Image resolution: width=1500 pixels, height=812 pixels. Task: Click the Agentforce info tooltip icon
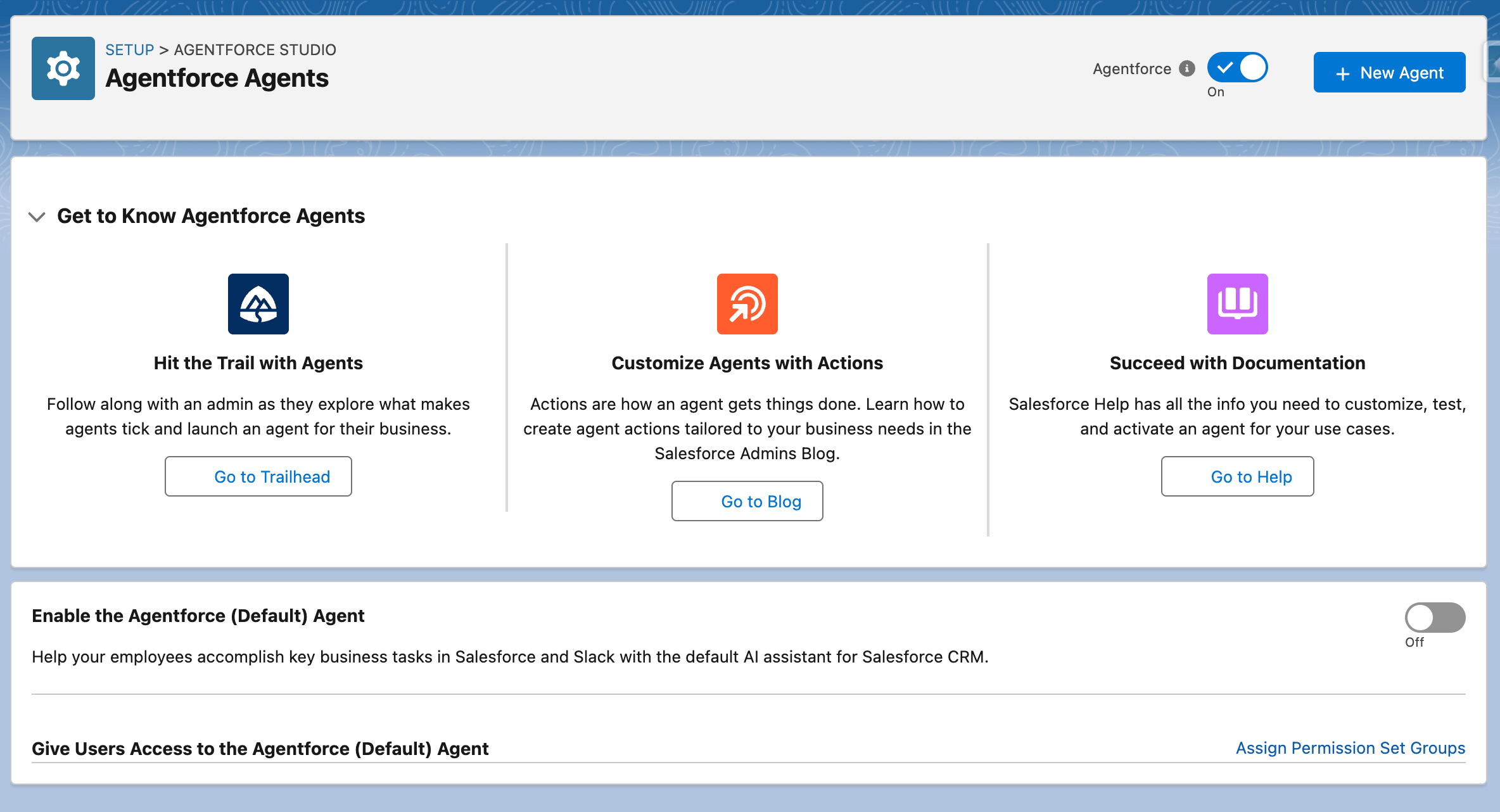[x=1187, y=68]
